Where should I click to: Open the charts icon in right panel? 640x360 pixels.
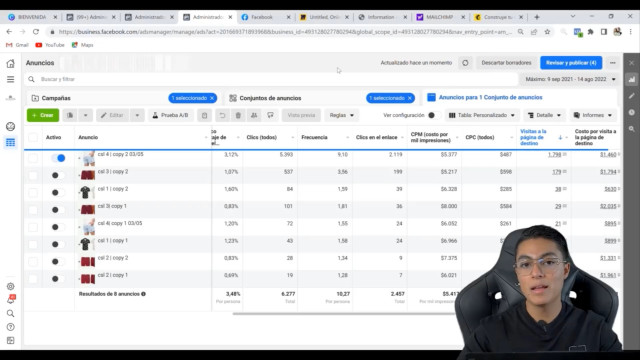[631, 80]
